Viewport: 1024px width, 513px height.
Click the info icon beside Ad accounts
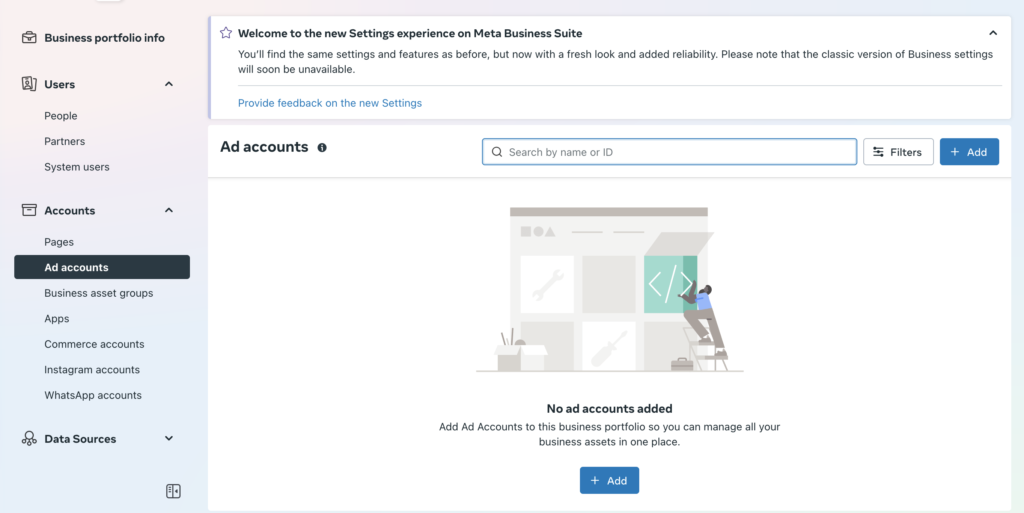pos(322,148)
